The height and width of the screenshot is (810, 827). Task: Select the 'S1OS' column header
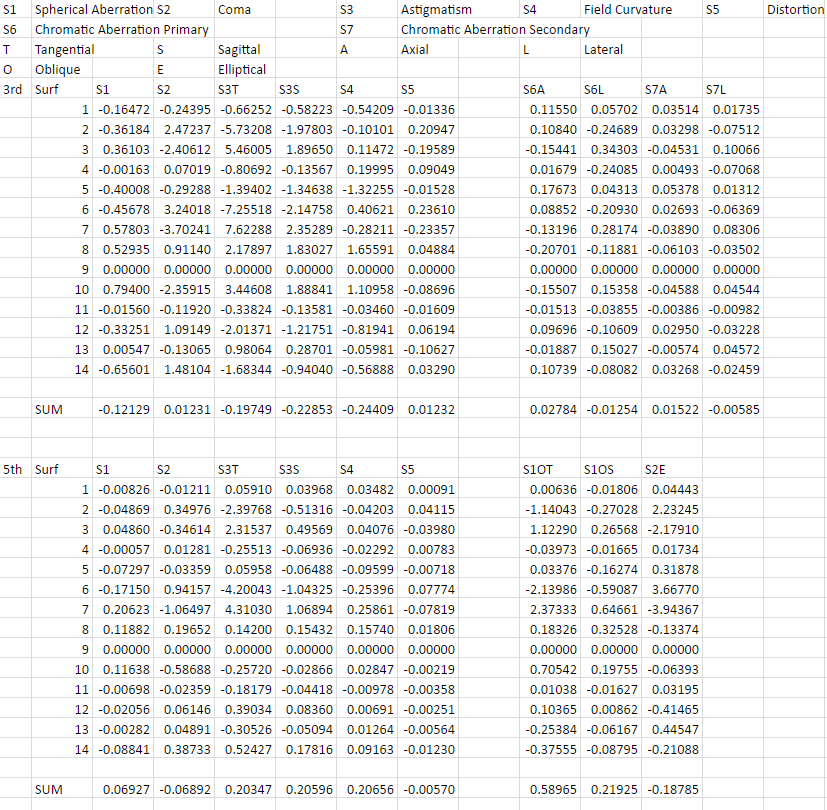[x=611, y=469]
